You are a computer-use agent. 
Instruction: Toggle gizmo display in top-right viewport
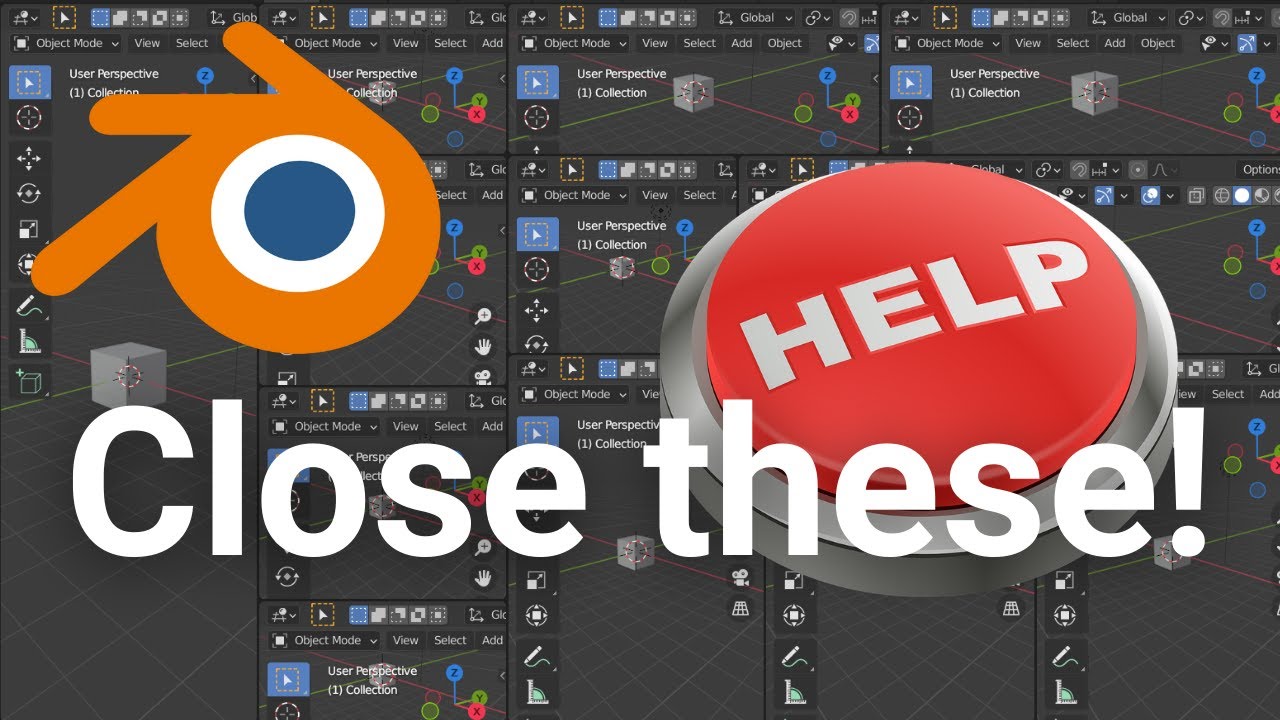pos(1246,43)
